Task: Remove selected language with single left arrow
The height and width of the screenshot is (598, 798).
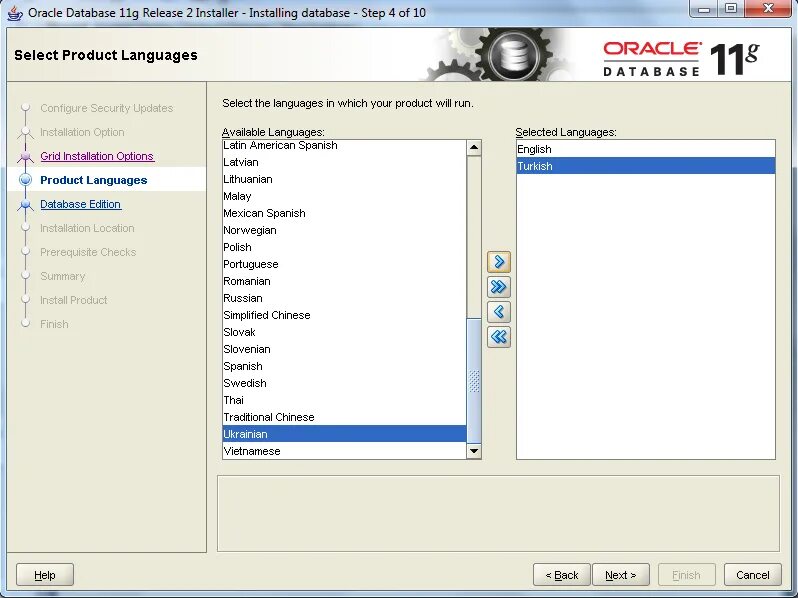Action: (x=498, y=311)
